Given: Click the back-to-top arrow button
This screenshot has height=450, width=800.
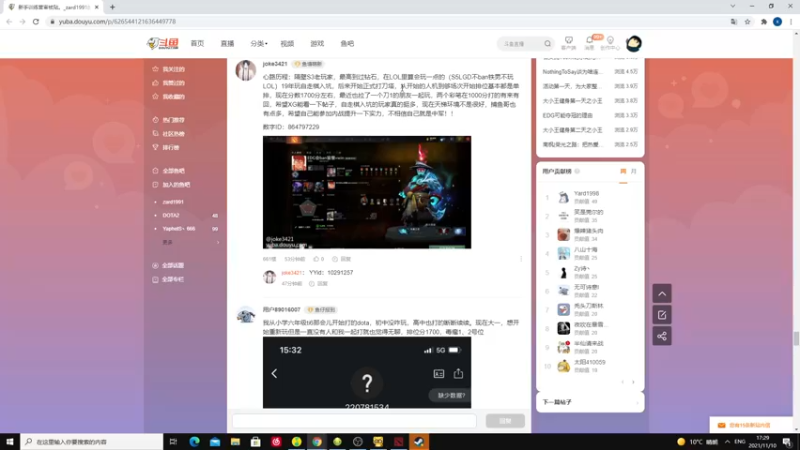Looking at the screenshot, I should [662, 294].
